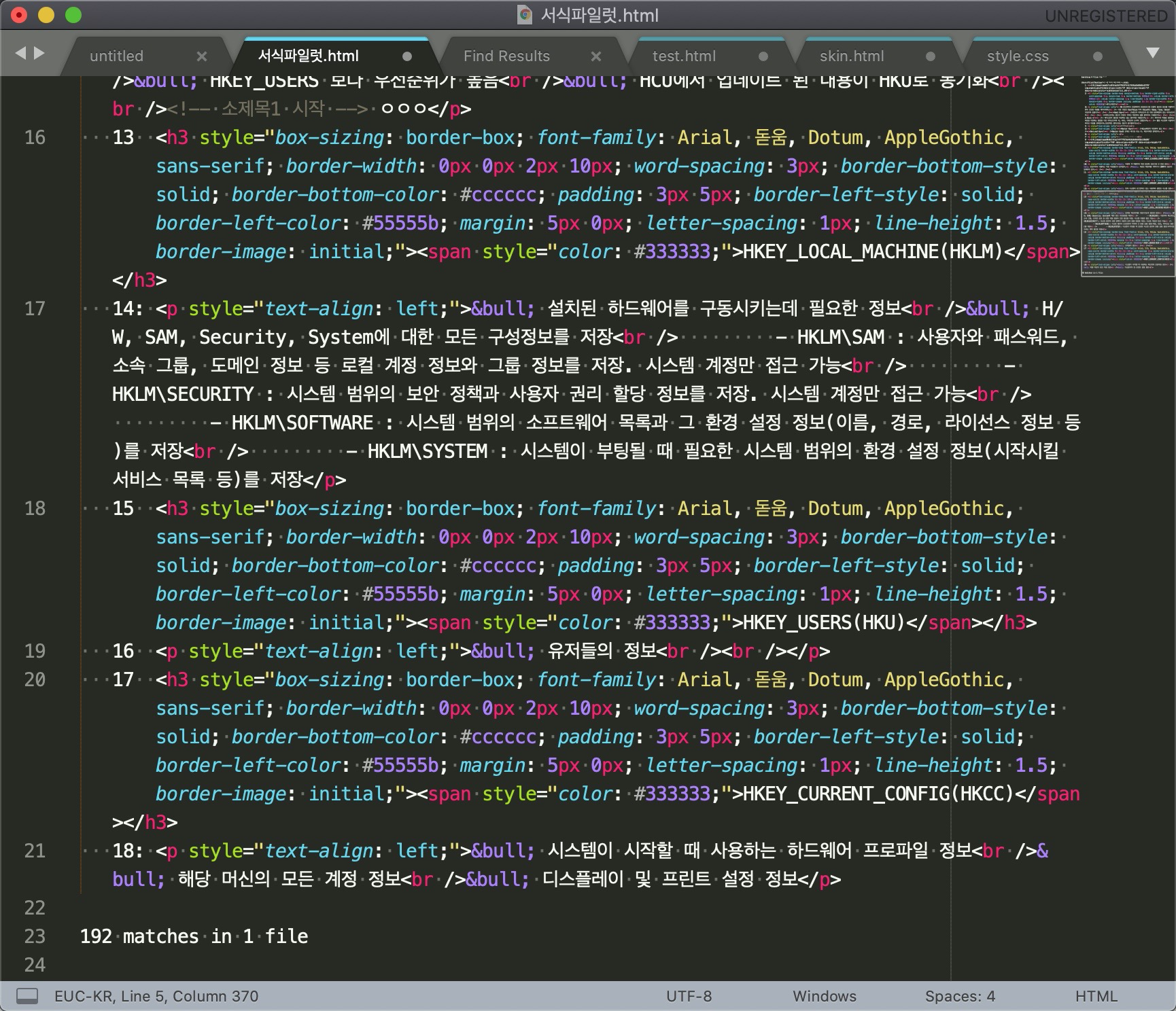This screenshot has height=1011, width=1176.
Task: Click line number 21 in gutter
Action: [x=35, y=851]
